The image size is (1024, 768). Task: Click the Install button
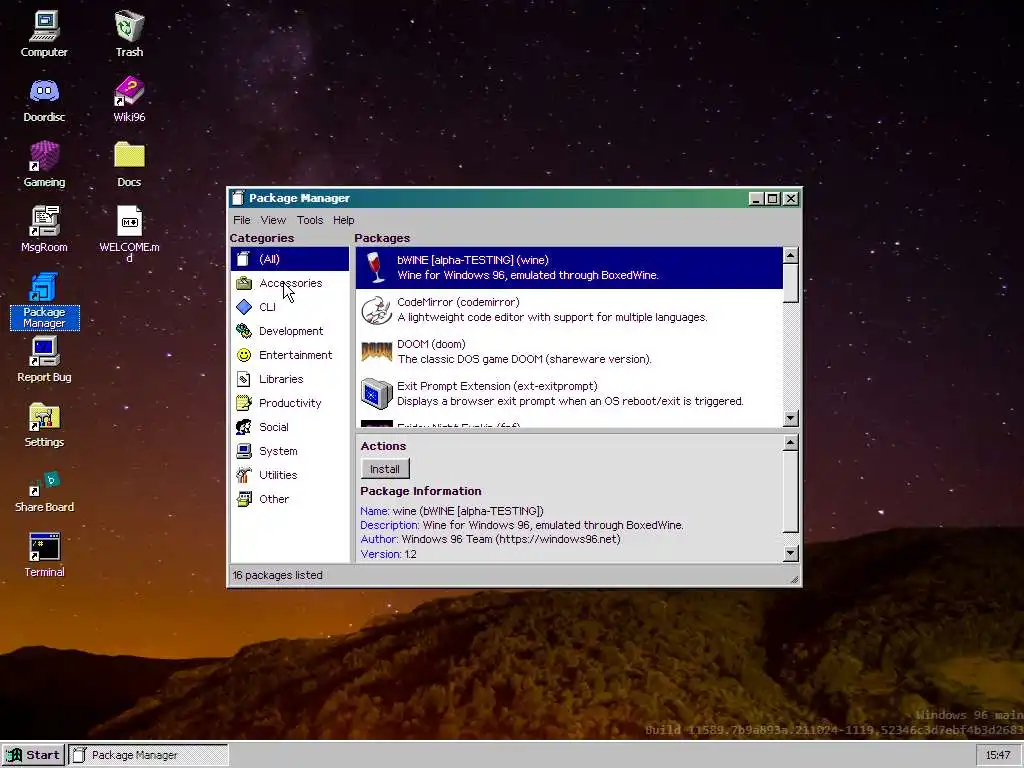click(x=385, y=469)
